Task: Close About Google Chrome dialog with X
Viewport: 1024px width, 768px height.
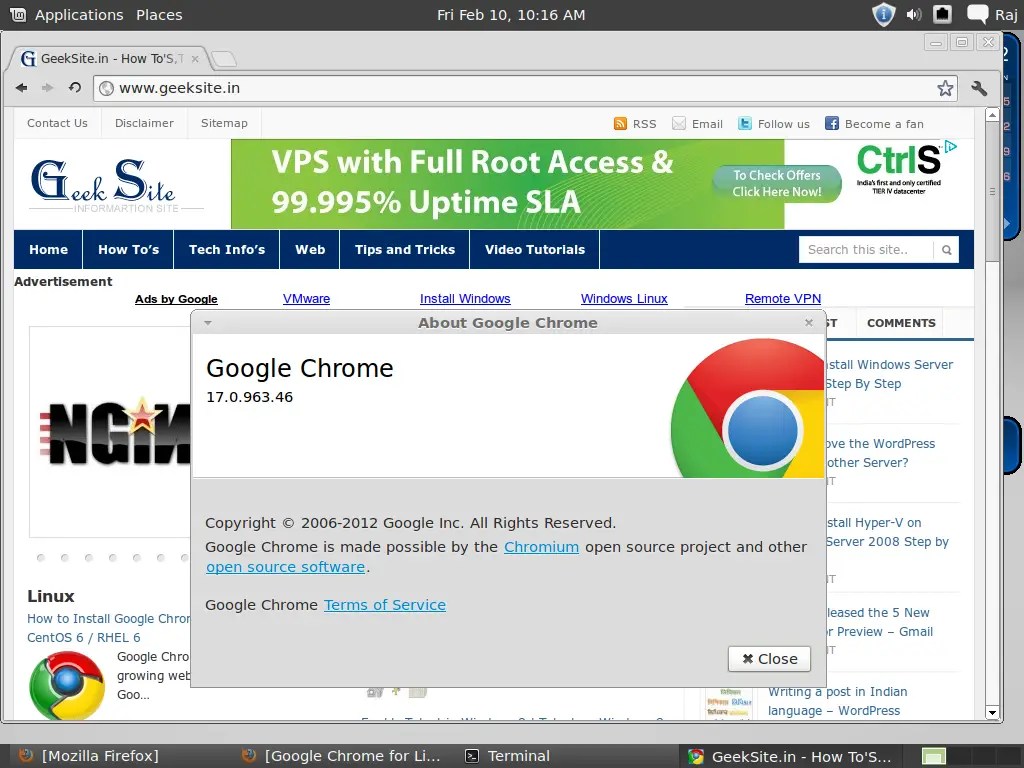Action: click(808, 323)
